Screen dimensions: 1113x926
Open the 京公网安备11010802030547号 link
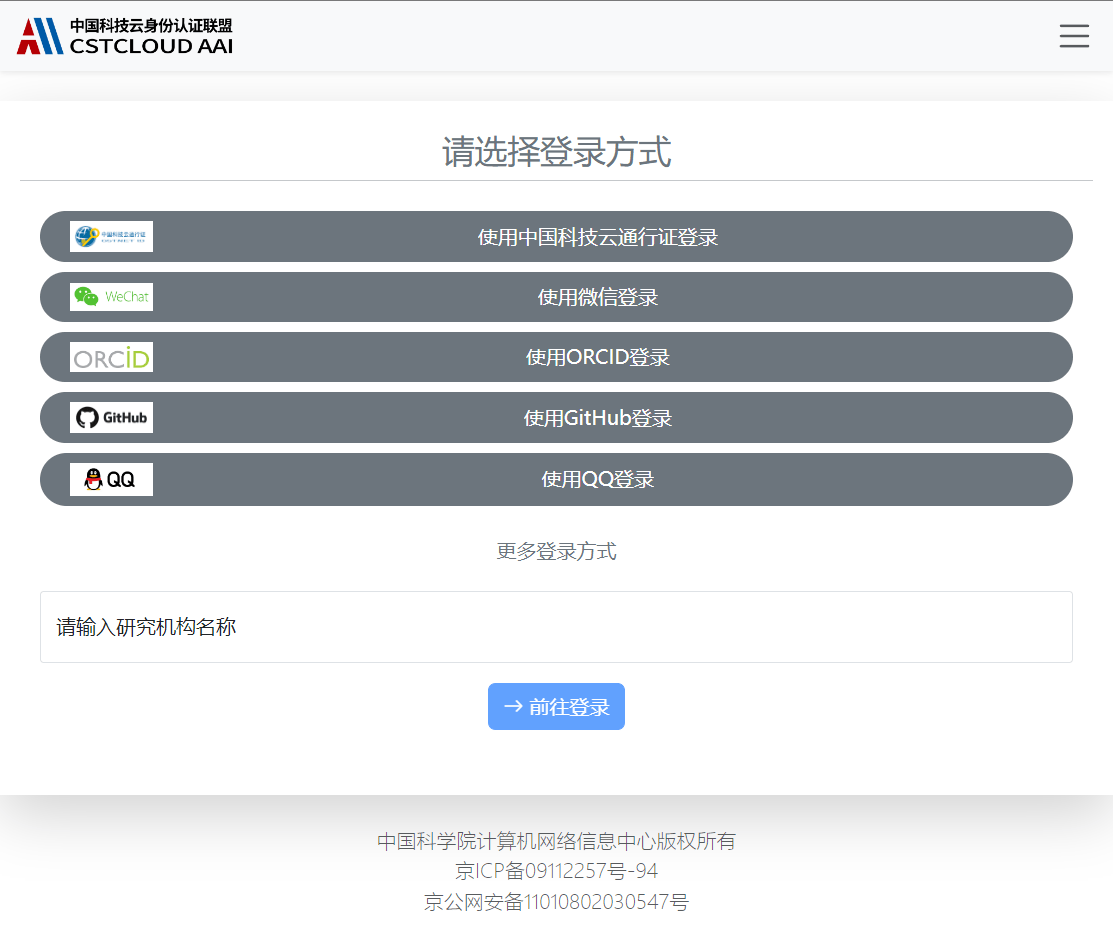tap(556, 902)
